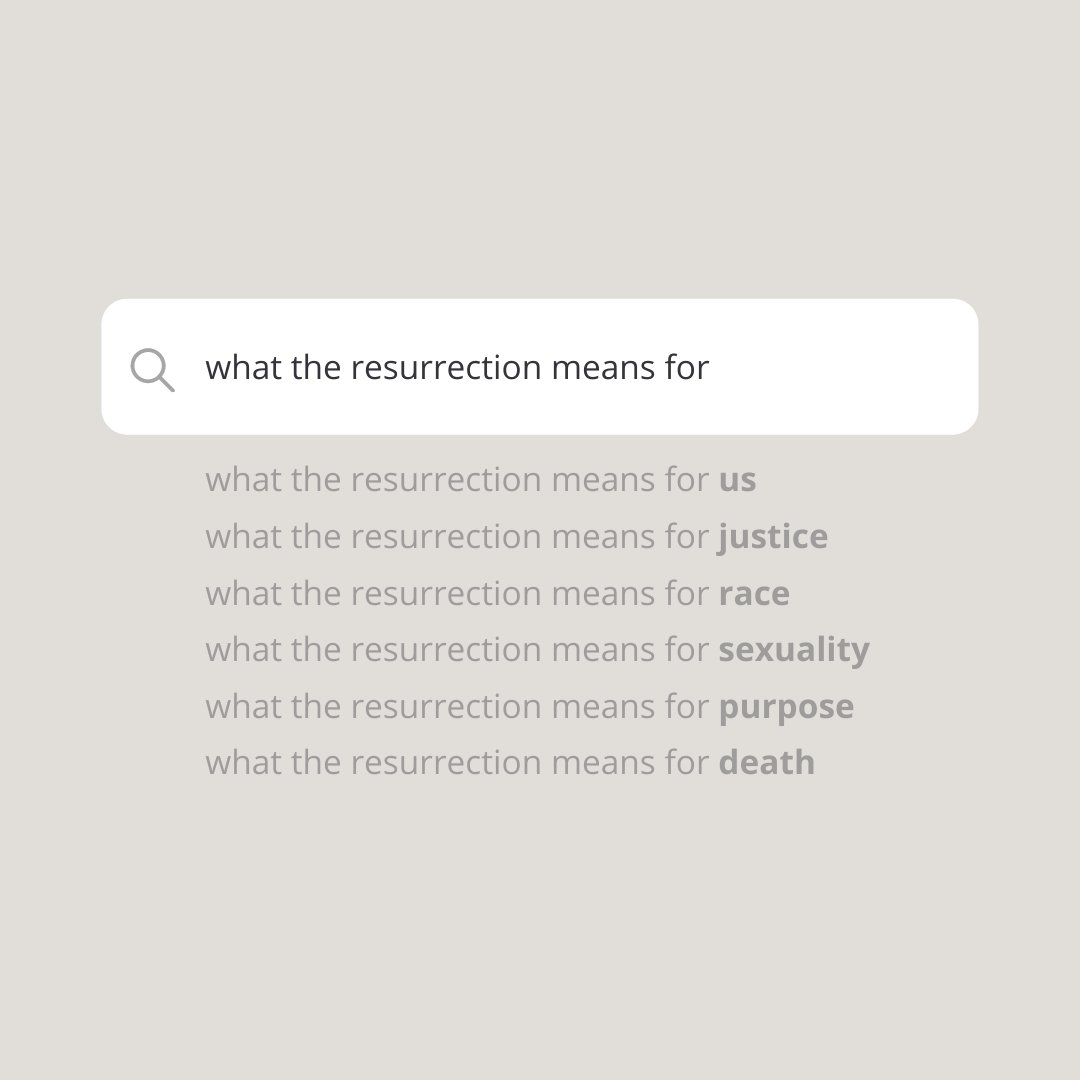The width and height of the screenshot is (1080, 1080).
Task: Pick the suggestion ending with 'sexuality'
Action: click(537, 650)
